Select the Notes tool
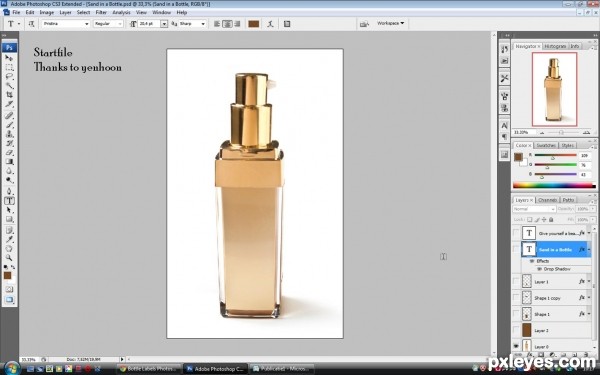The image size is (600, 375). (x=9, y=230)
